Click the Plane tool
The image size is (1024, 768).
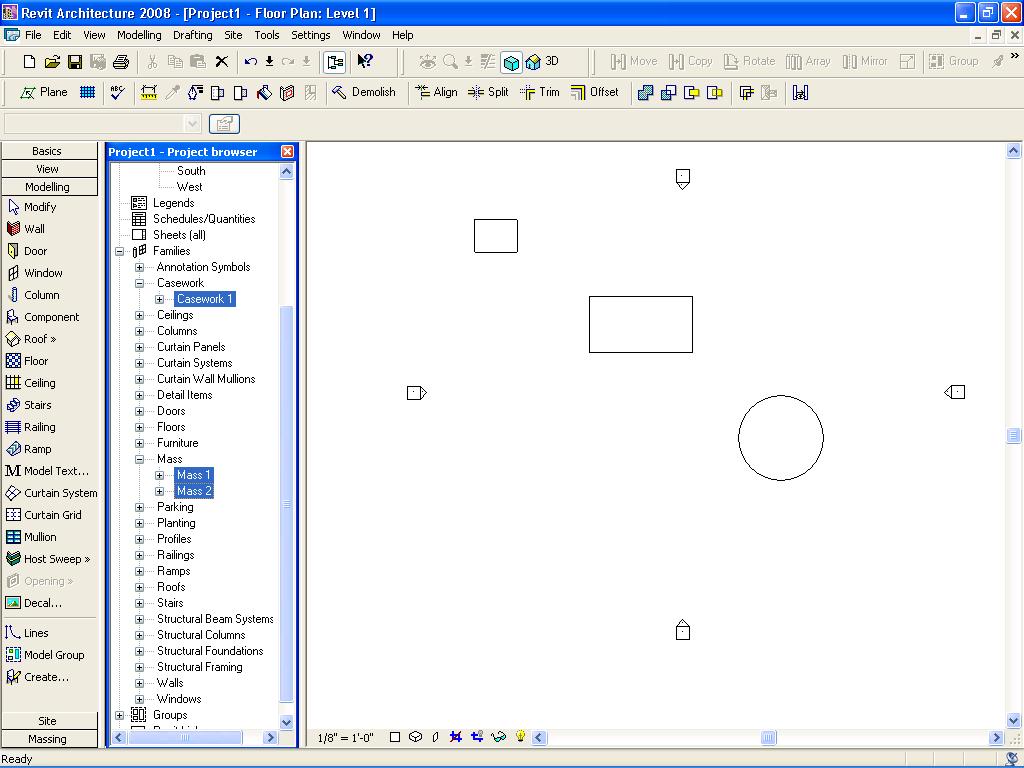click(x=44, y=92)
